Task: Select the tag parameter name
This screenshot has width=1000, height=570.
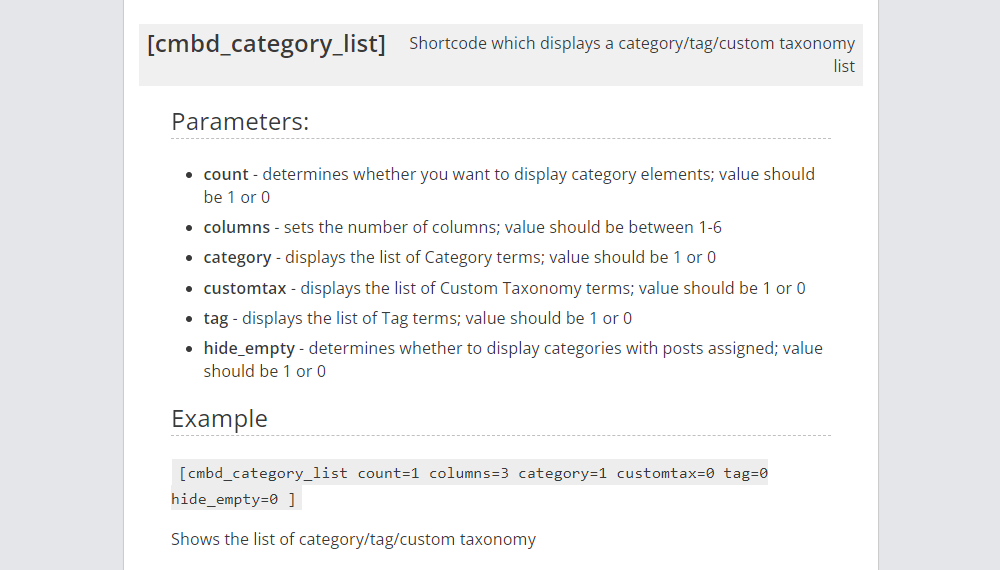Action: [216, 319]
